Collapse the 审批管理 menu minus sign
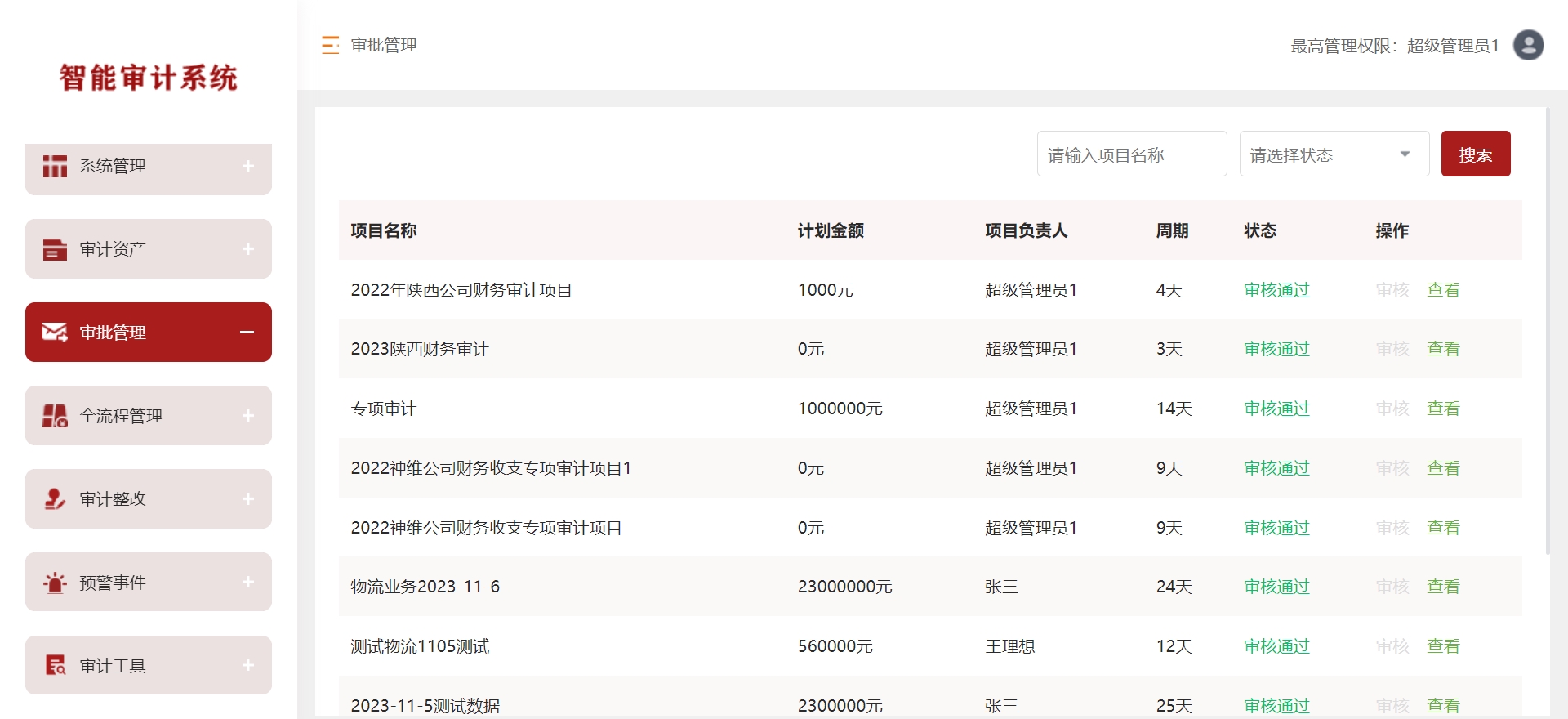The height and width of the screenshot is (719, 1568). pos(247,333)
